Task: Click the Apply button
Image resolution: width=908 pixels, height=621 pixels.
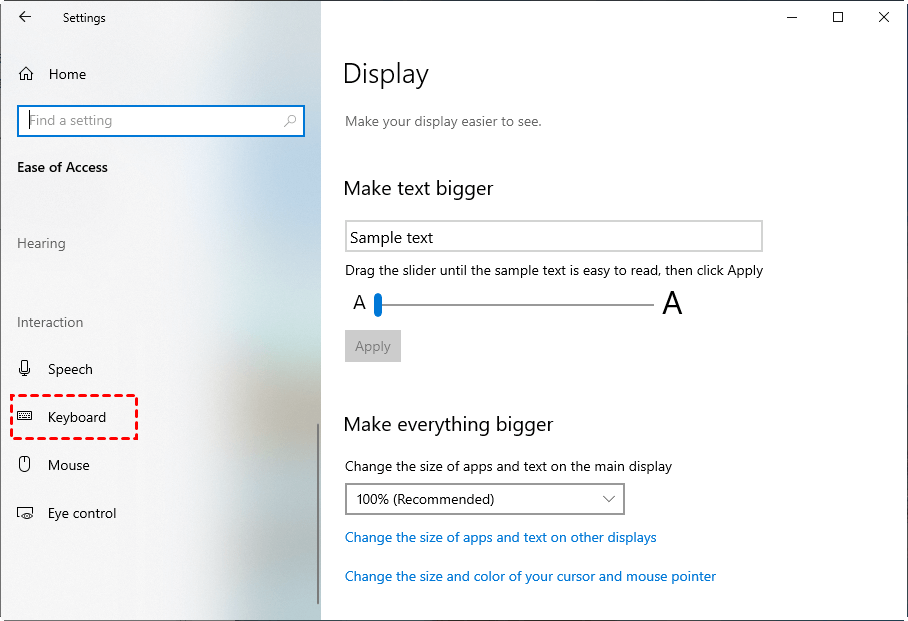Action: coord(373,346)
